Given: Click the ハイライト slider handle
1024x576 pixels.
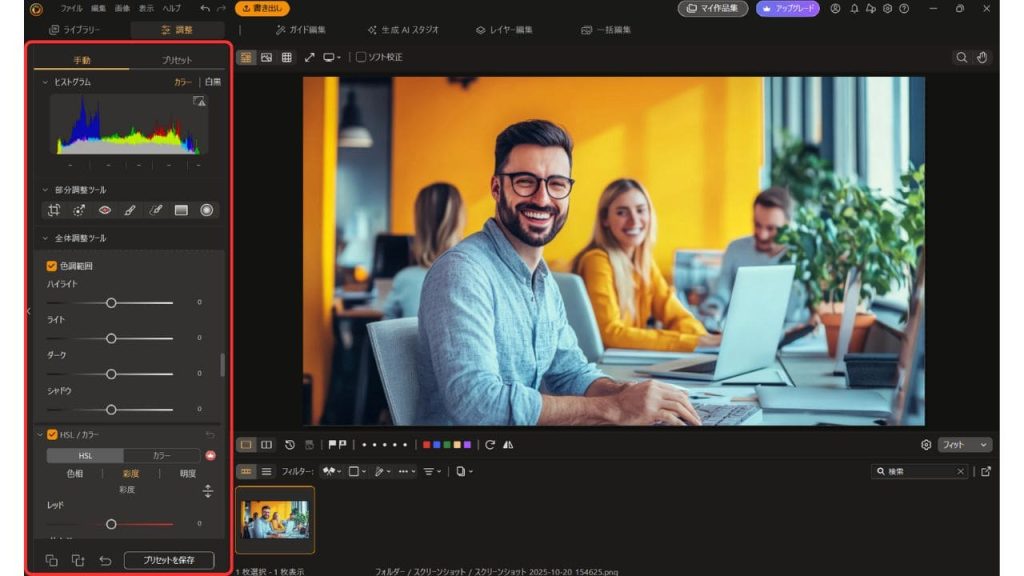Looking at the screenshot, I should pos(111,302).
